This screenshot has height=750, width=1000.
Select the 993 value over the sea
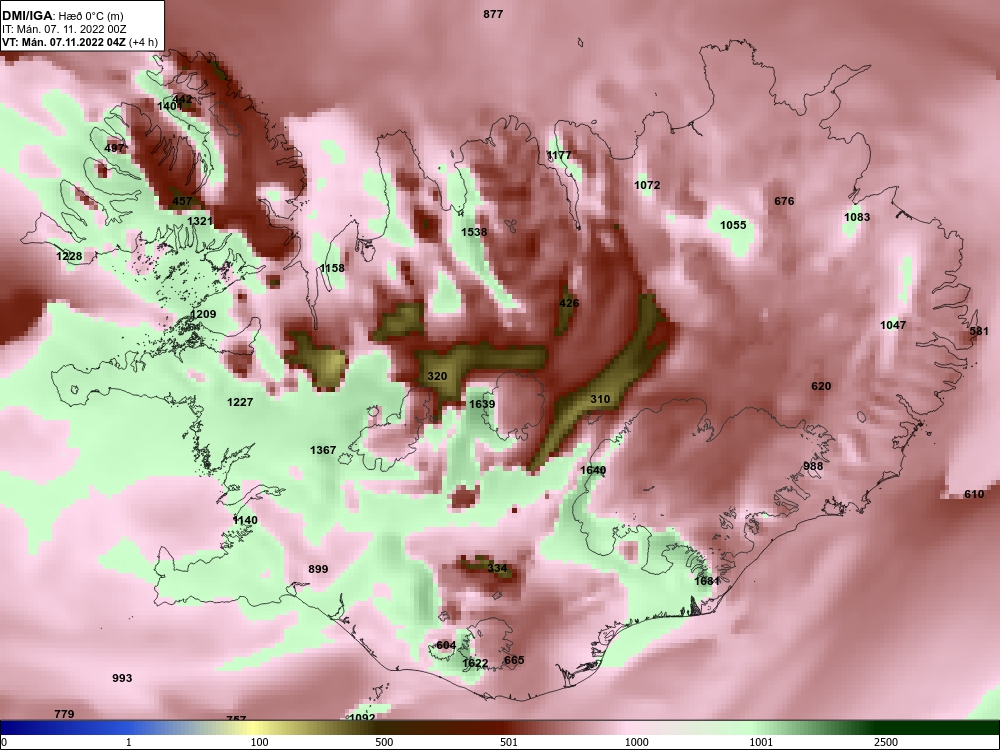[x=122, y=678]
